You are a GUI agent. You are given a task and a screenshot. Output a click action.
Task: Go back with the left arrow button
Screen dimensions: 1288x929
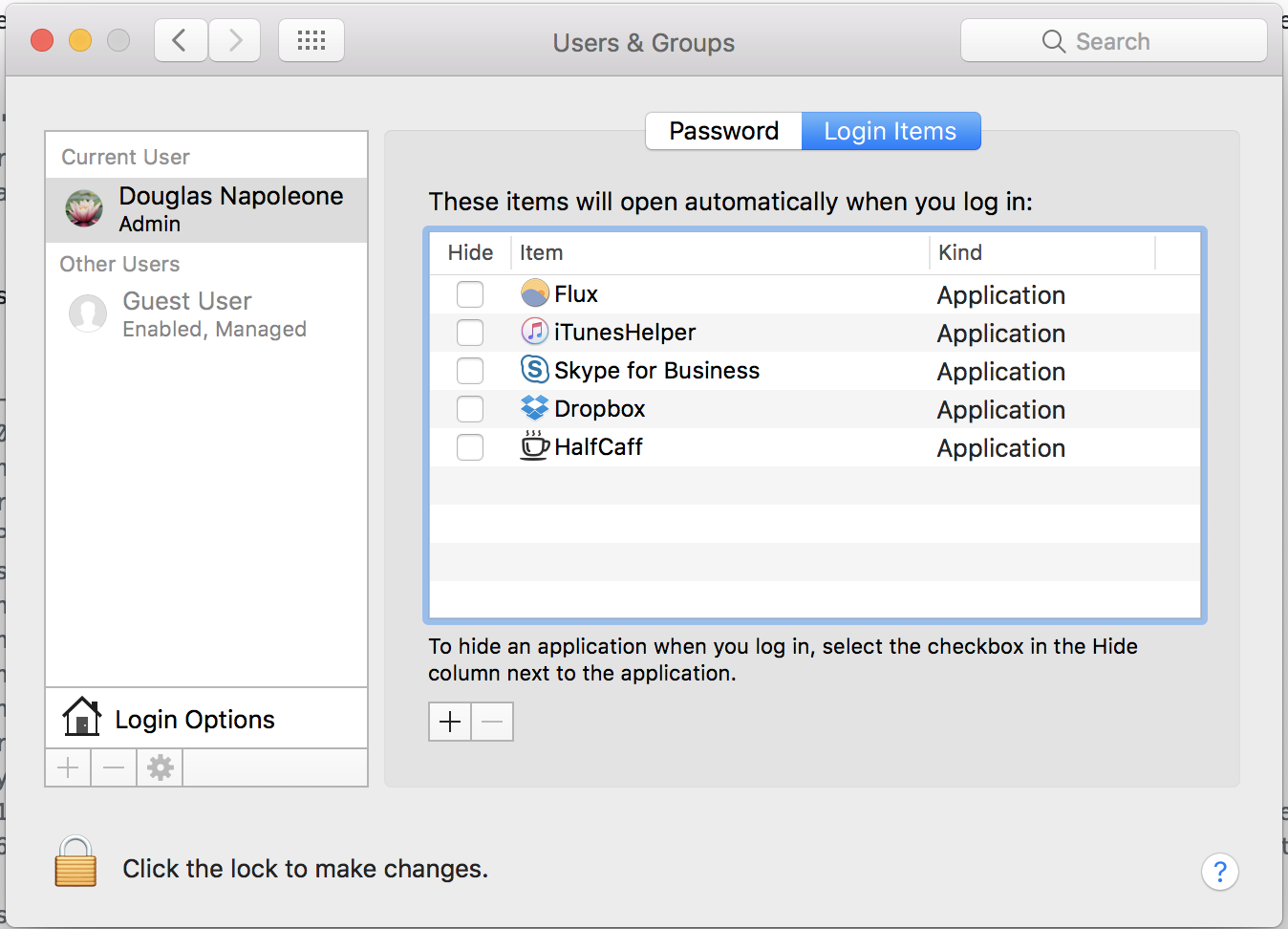(x=181, y=41)
